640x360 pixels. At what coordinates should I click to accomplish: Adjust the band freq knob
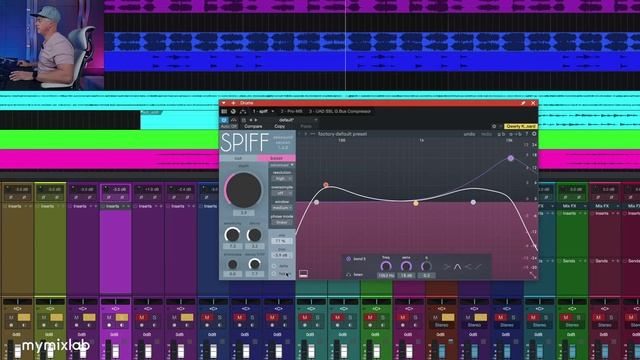coord(386,266)
